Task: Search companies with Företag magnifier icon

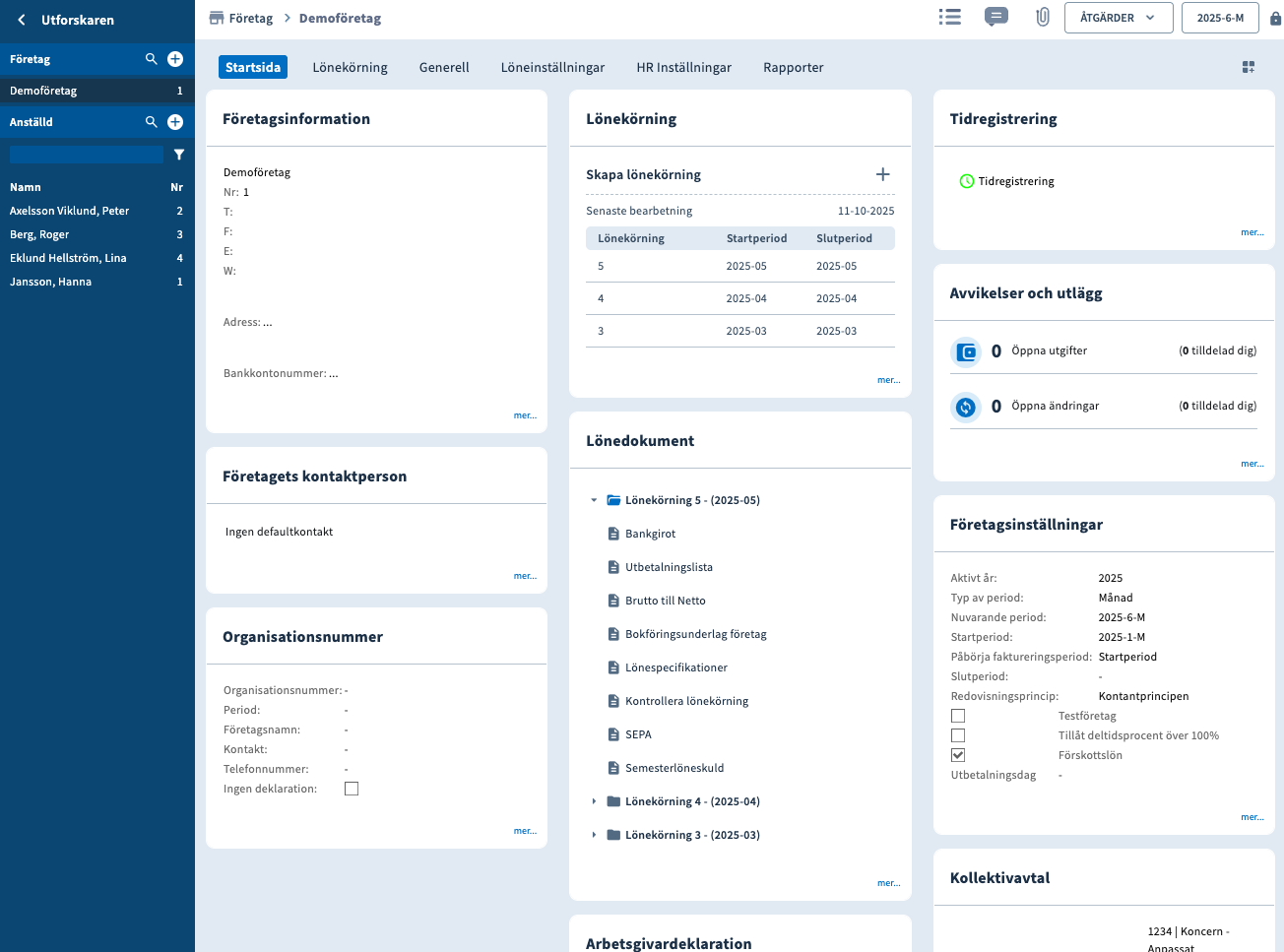Action: pos(151,59)
